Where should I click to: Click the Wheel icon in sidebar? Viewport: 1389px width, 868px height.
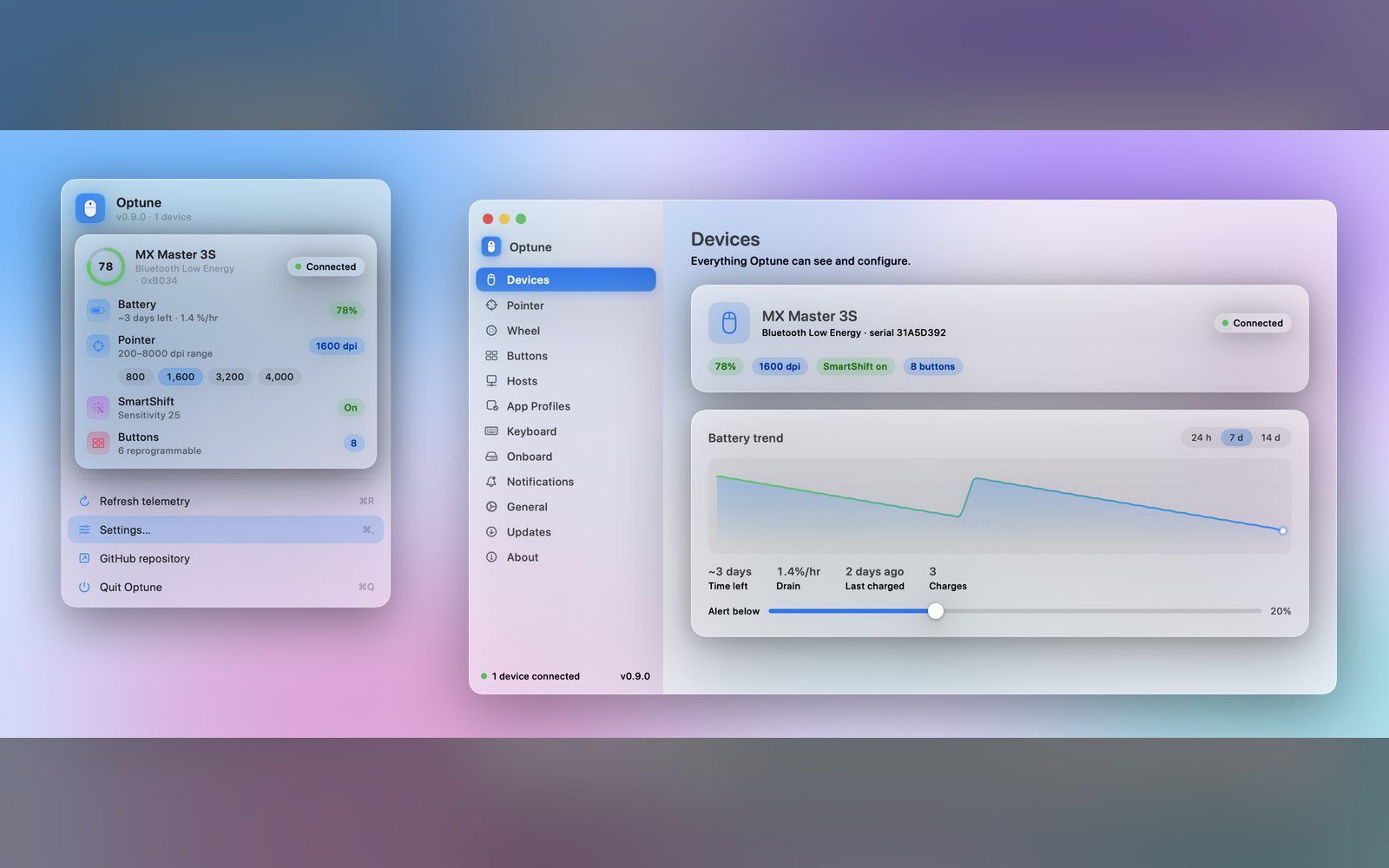(x=491, y=331)
